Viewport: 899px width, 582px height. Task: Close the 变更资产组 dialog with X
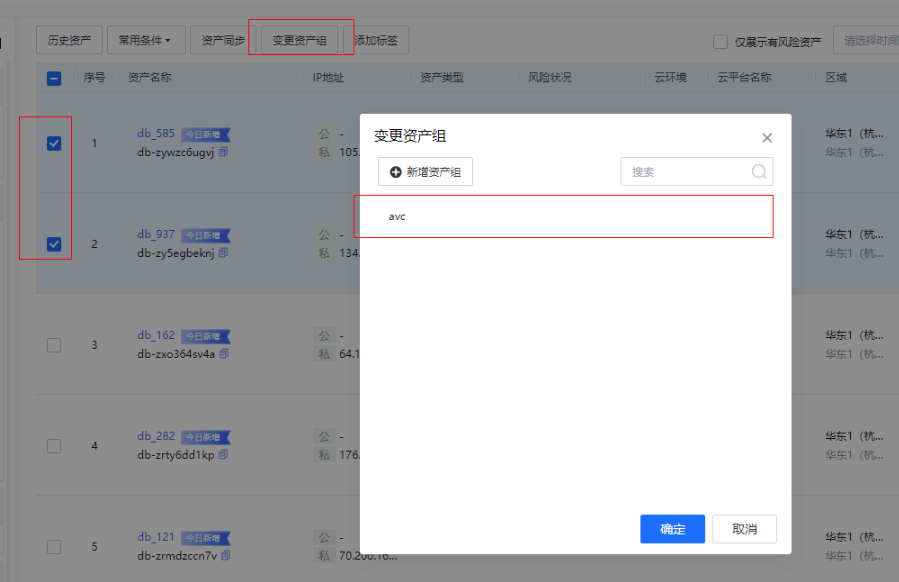tap(767, 138)
